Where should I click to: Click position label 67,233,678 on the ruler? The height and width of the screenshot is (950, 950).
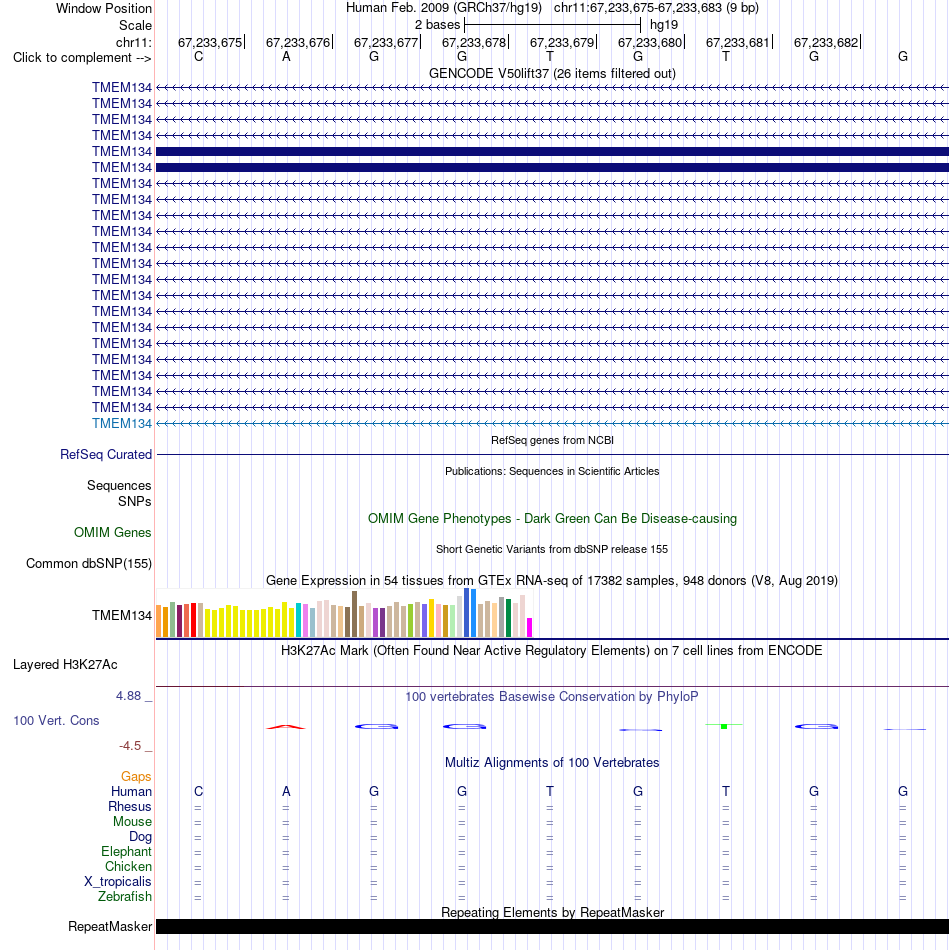point(474,42)
